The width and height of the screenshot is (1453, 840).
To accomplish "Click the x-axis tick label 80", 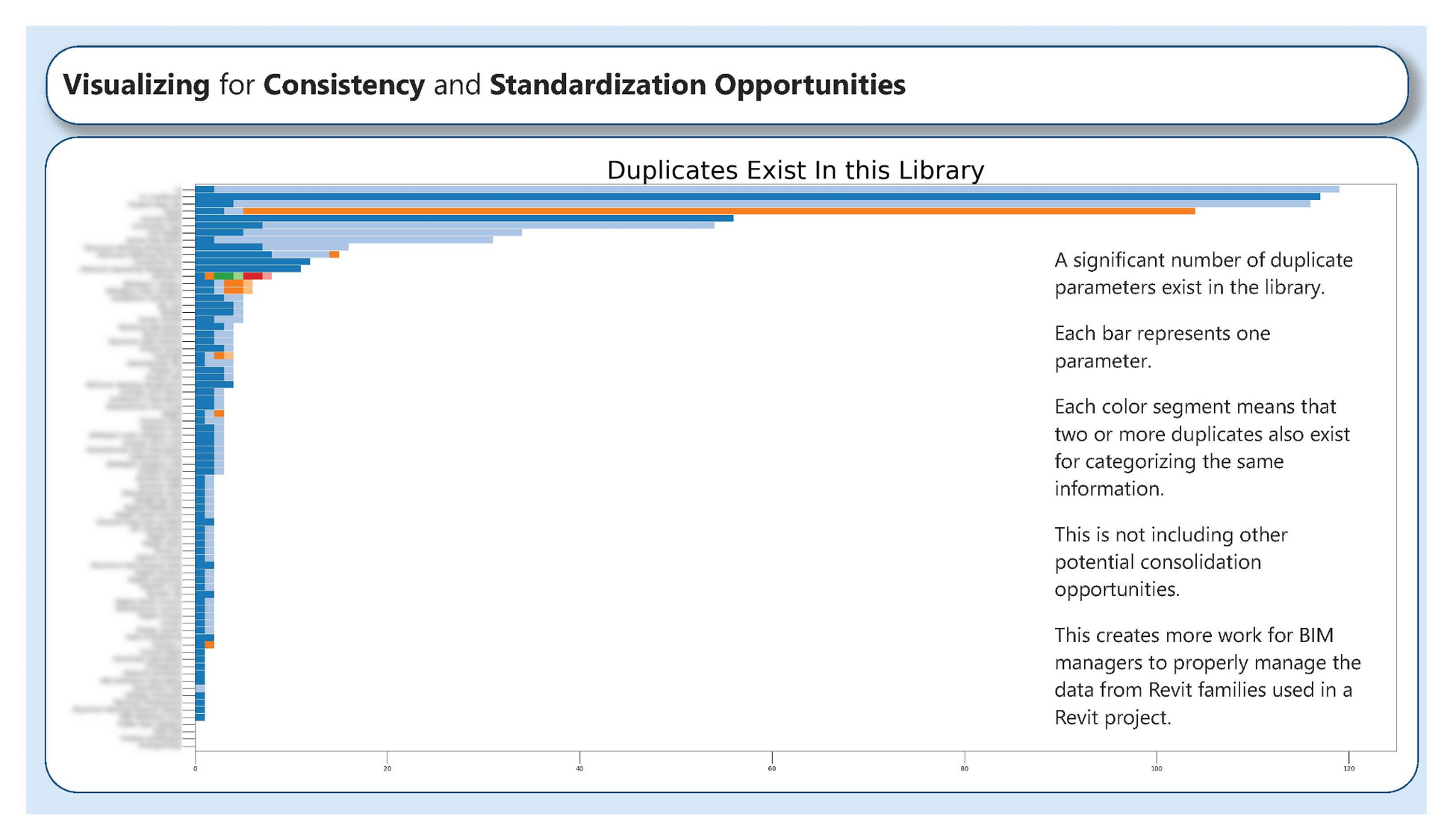I will pos(964,768).
